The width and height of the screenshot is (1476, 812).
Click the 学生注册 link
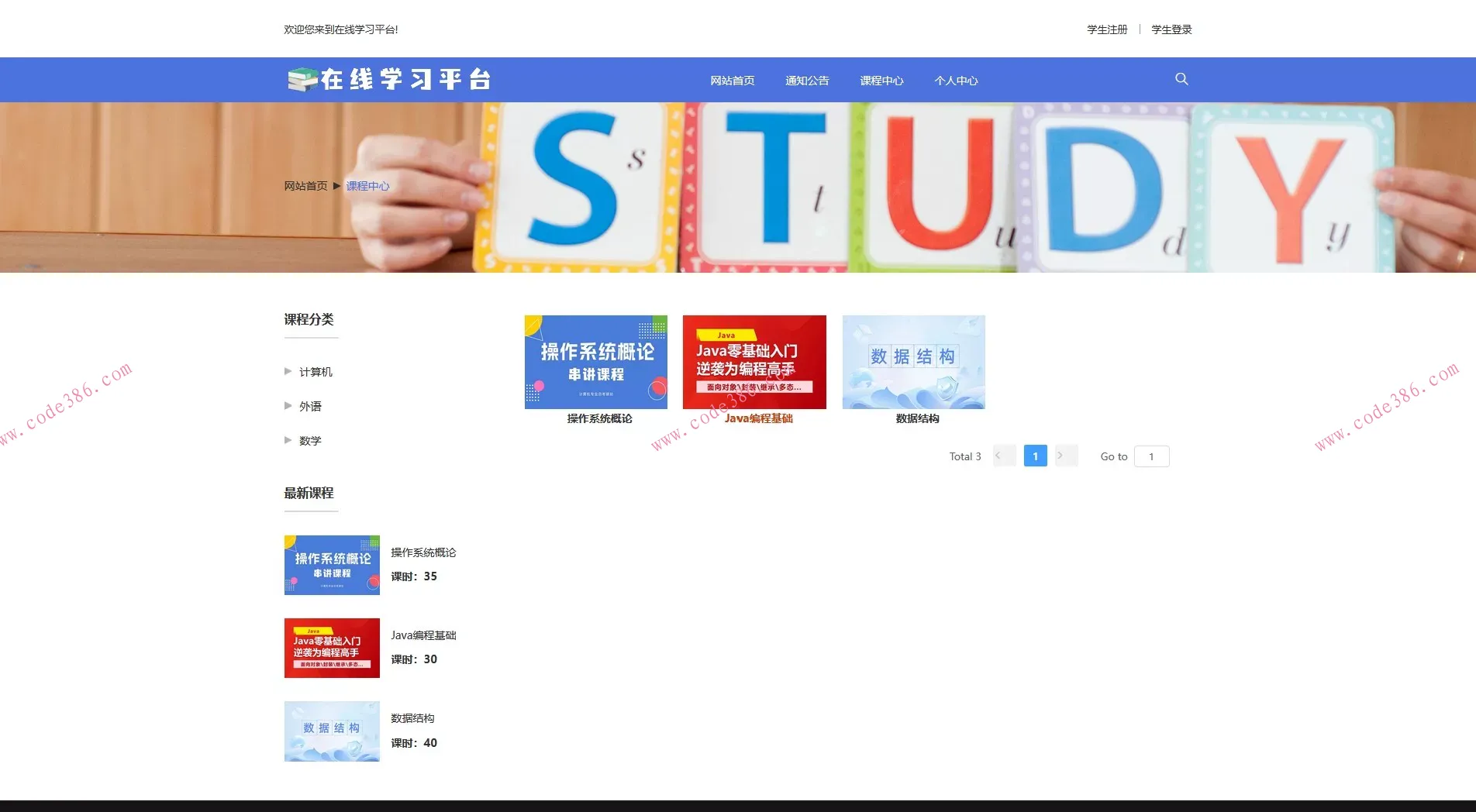(1106, 29)
